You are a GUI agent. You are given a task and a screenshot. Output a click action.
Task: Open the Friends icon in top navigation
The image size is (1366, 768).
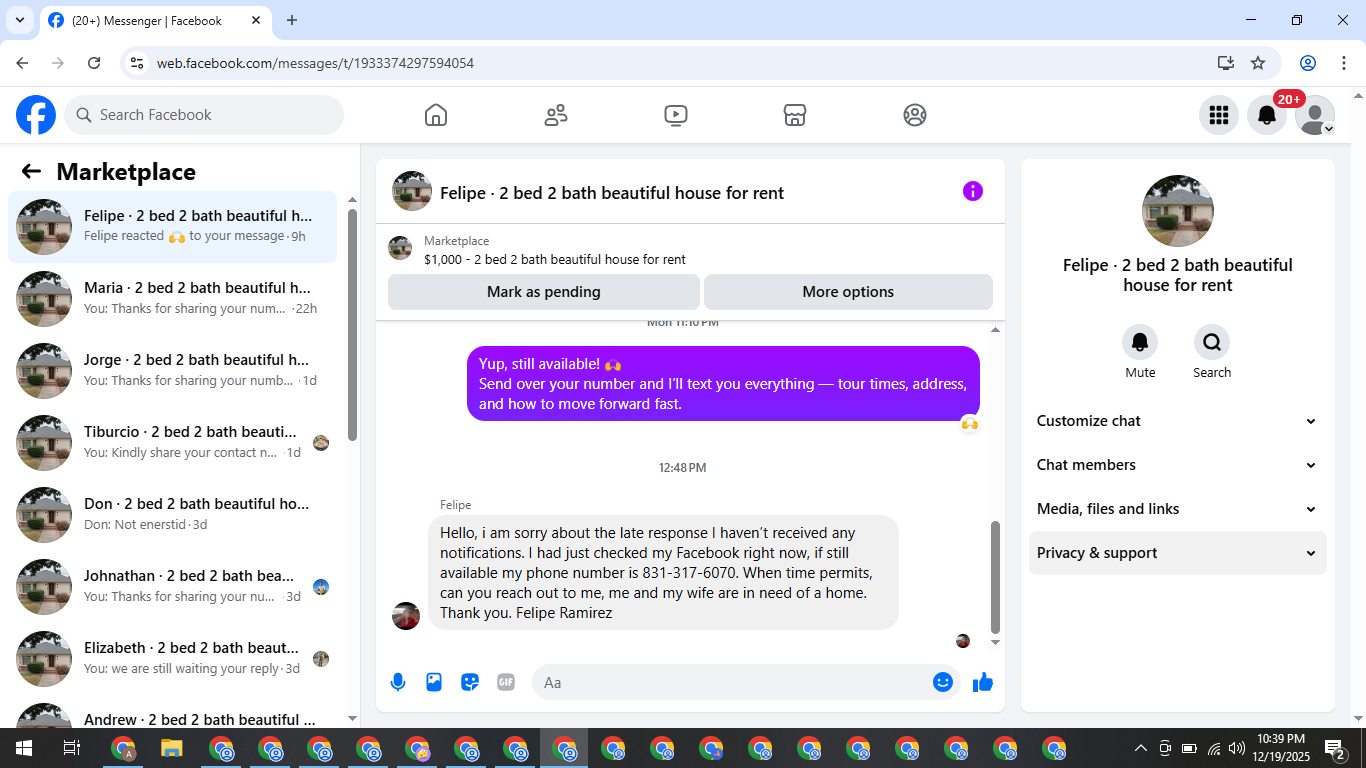click(556, 115)
